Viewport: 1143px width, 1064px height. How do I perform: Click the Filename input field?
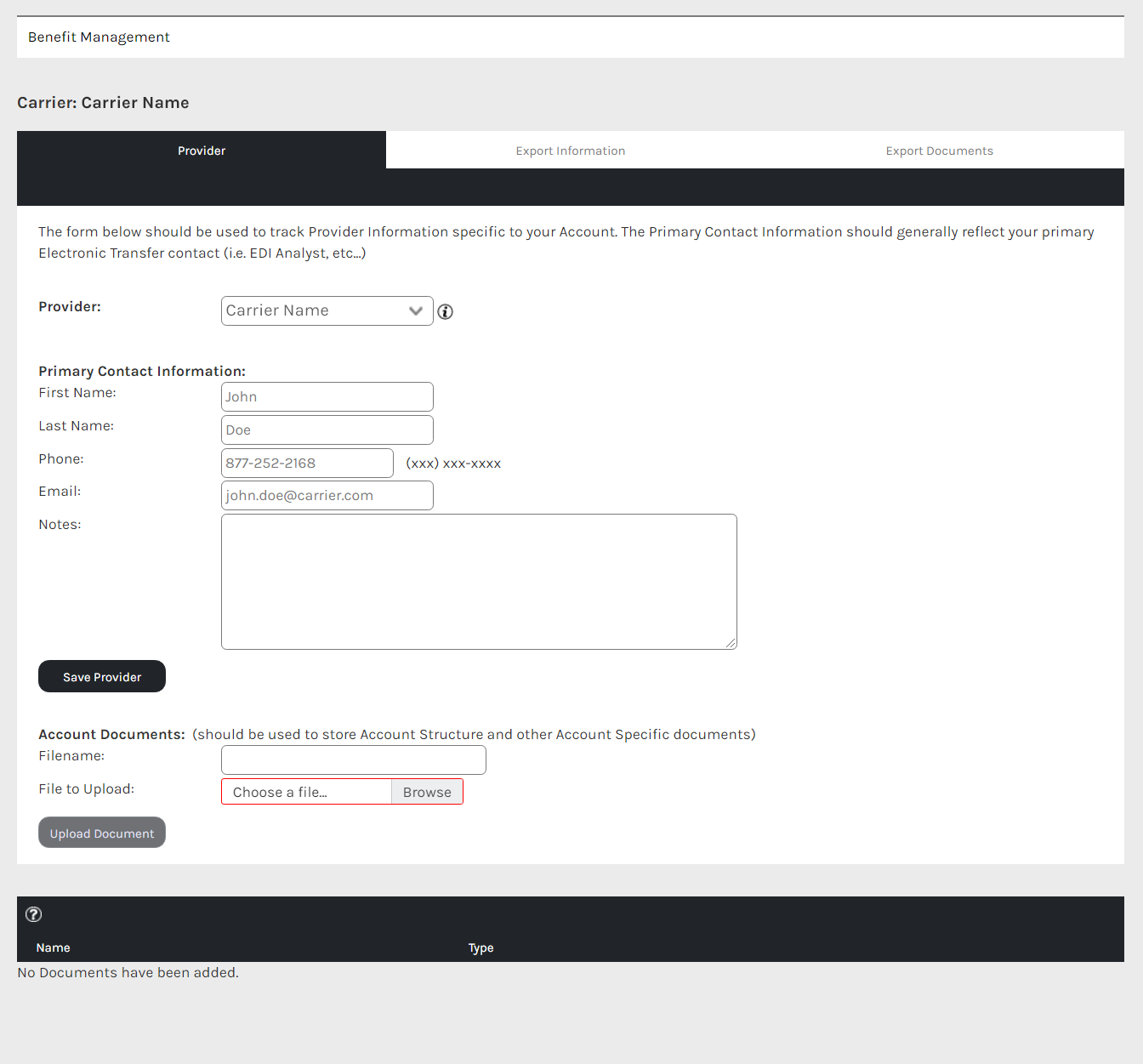354,760
